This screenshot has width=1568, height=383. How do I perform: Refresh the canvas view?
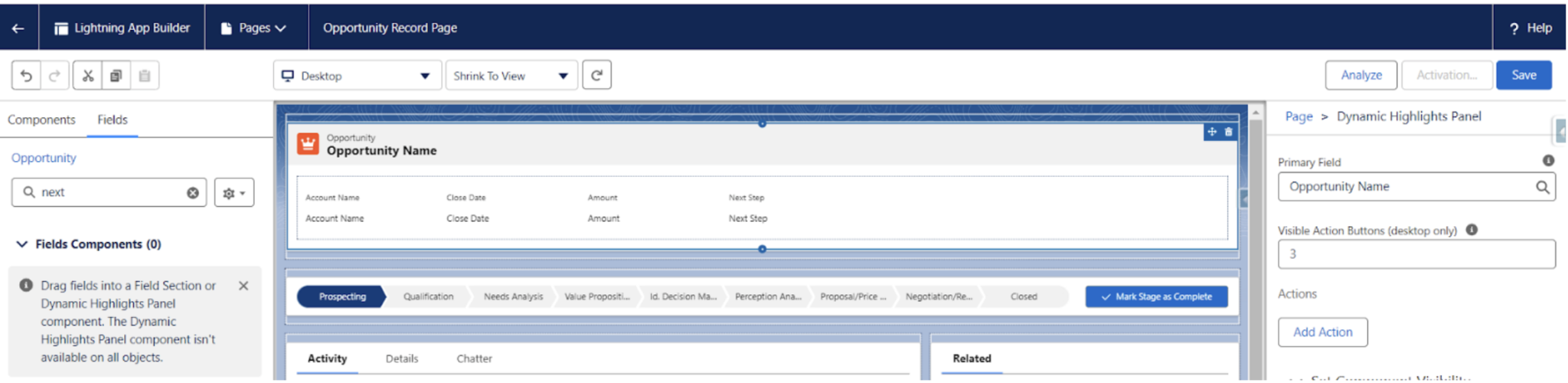pyautogui.click(x=596, y=75)
